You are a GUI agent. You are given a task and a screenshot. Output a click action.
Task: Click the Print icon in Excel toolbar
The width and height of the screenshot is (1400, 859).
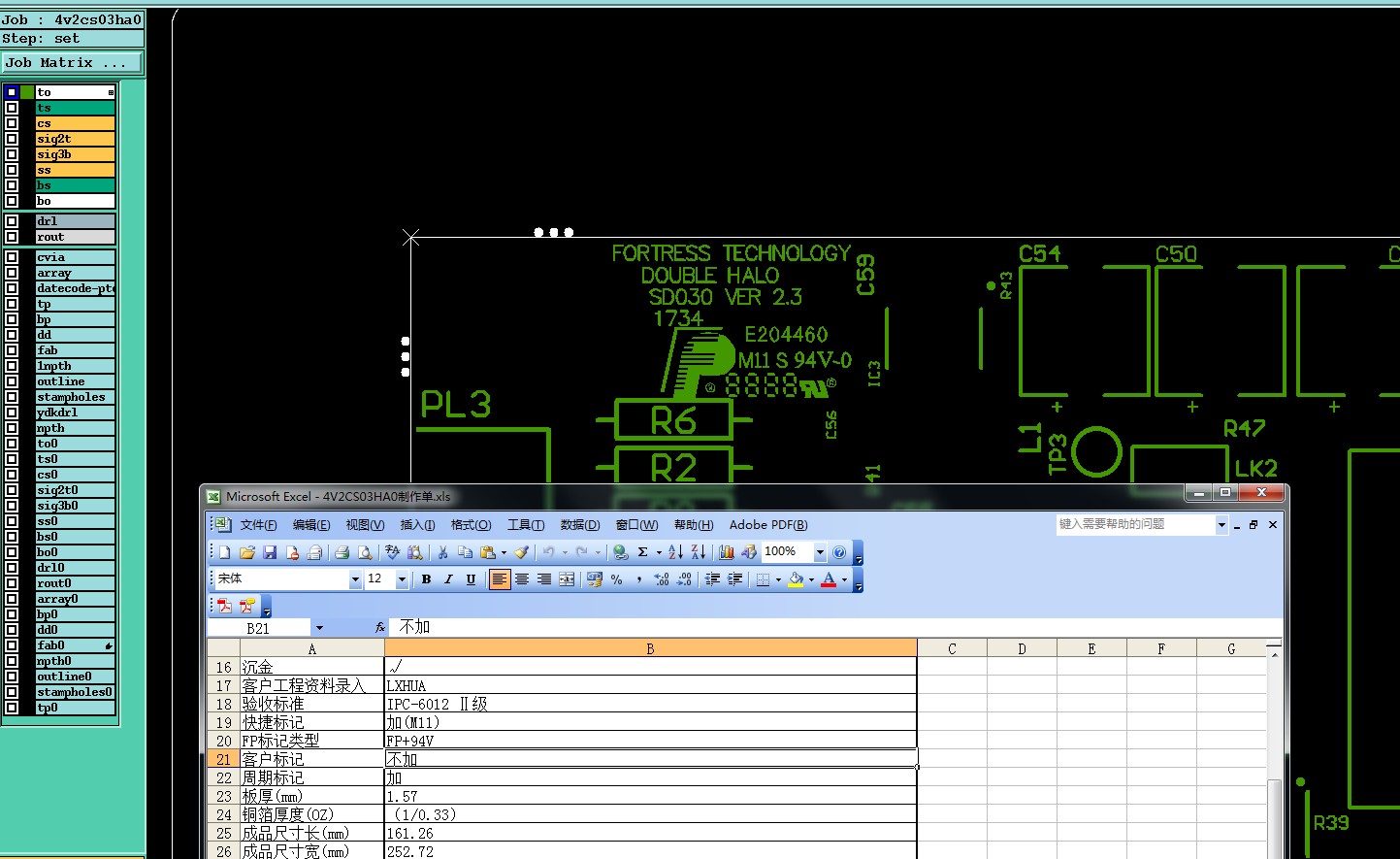(342, 552)
